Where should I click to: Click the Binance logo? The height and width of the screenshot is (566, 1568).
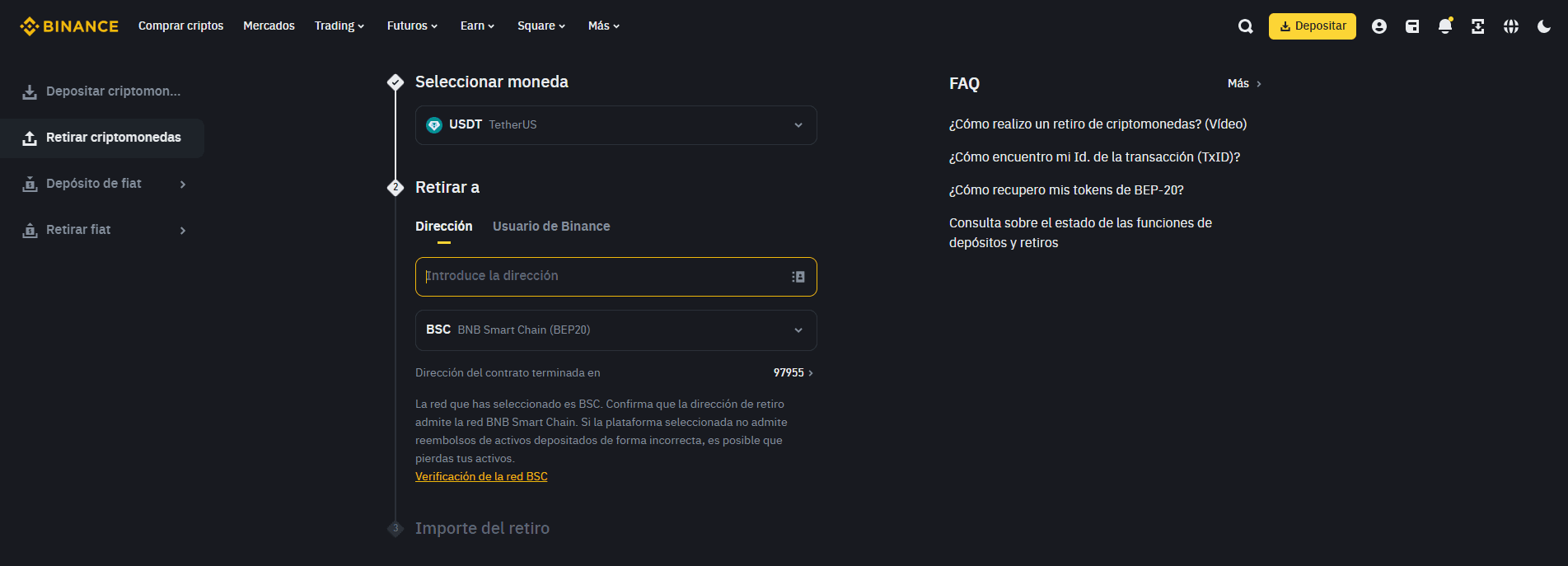click(x=69, y=26)
